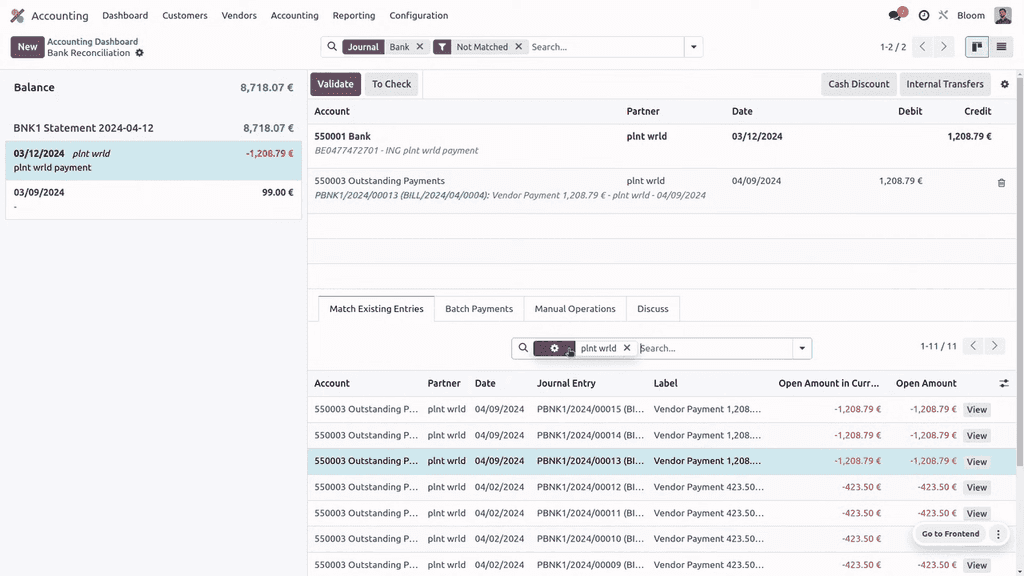
Task: Remove the Not Matched filter
Action: 518,47
